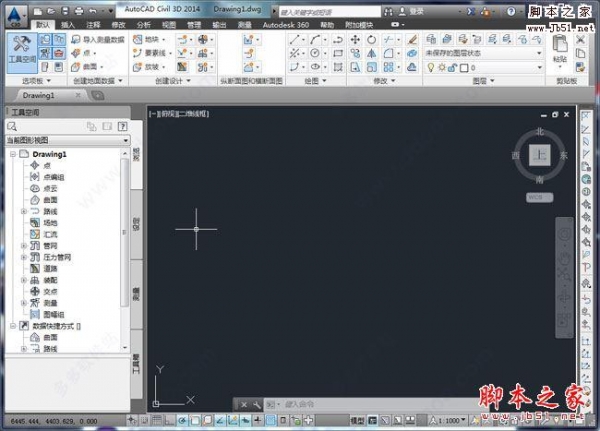This screenshot has height=431, width=600.
Task: Click the Toolspace help question mark icon
Action: point(122,126)
